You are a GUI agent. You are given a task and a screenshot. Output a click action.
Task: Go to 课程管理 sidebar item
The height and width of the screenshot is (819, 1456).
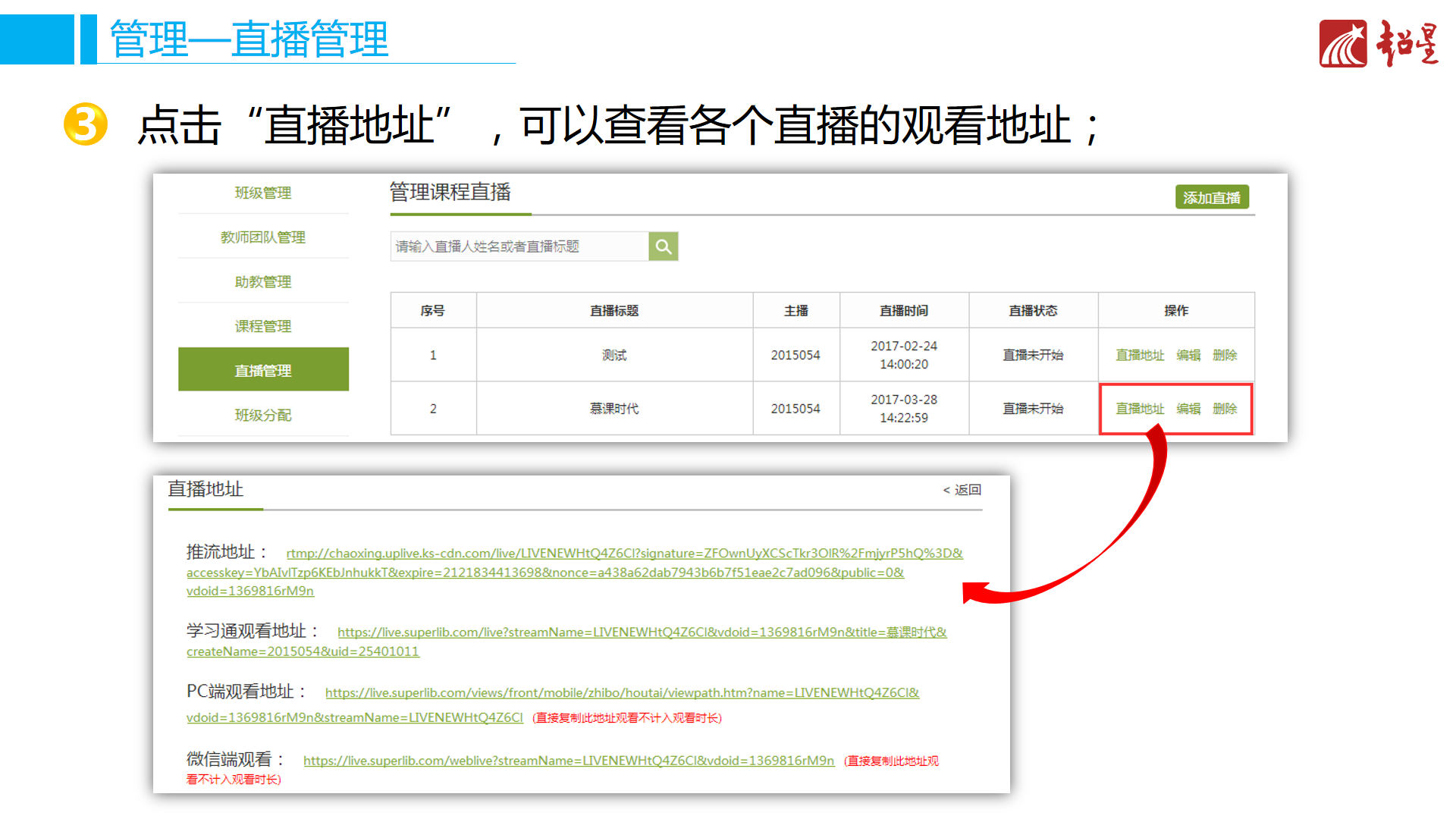pos(262,326)
